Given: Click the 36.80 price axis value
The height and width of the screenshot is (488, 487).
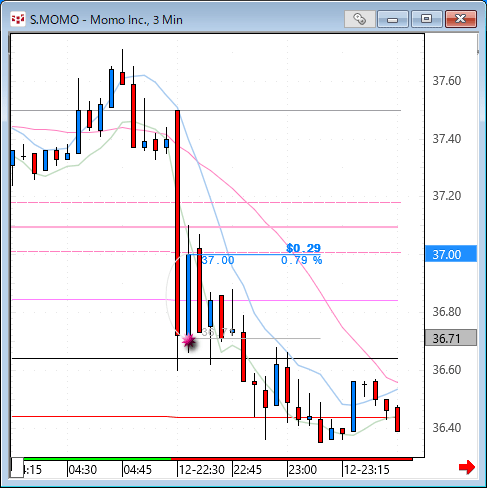Looking at the screenshot, I should click(447, 312).
